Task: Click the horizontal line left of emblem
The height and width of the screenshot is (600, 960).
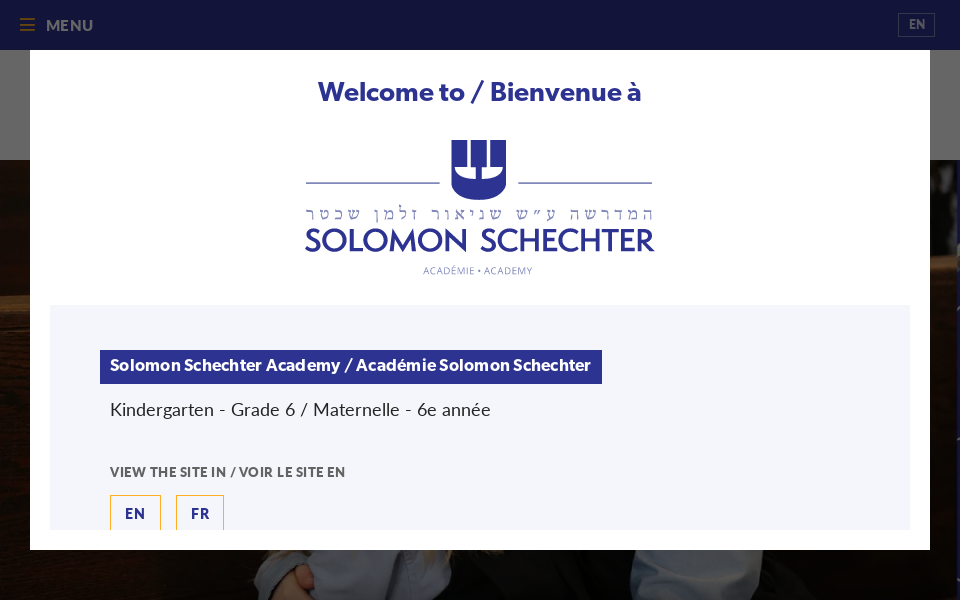Action: pyautogui.click(x=372, y=183)
